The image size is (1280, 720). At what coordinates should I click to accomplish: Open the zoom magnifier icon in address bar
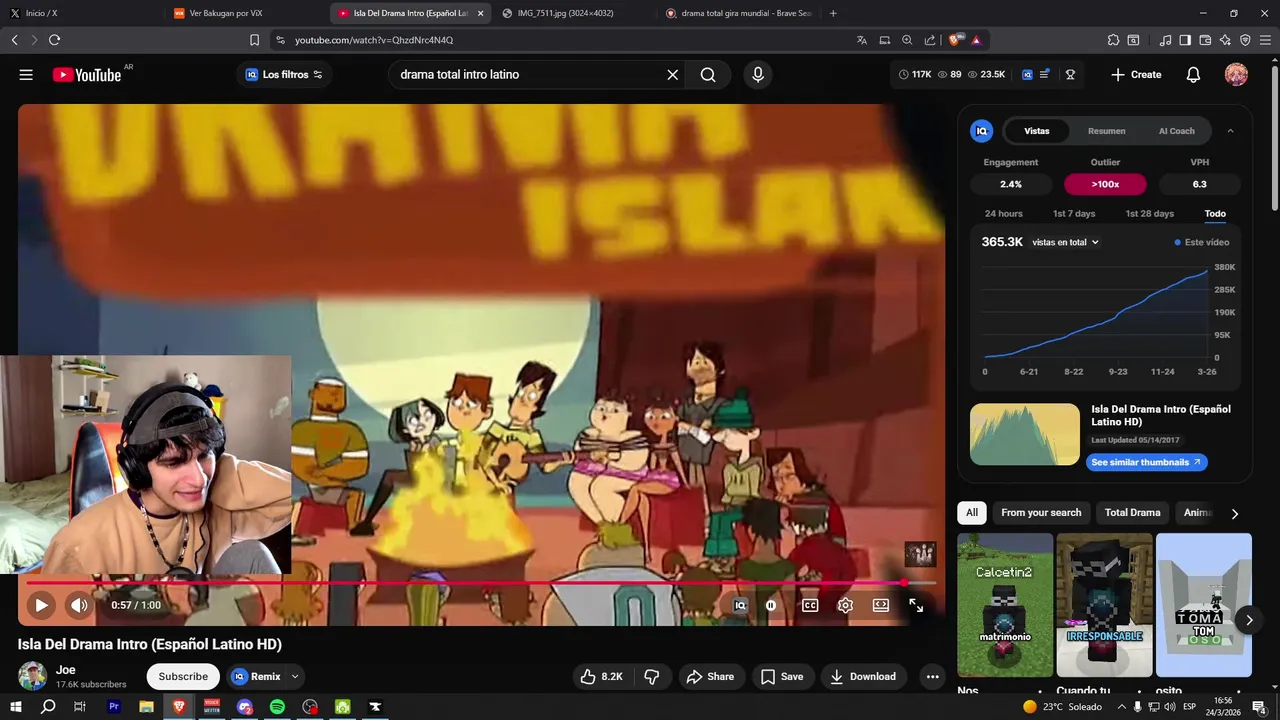[907, 40]
